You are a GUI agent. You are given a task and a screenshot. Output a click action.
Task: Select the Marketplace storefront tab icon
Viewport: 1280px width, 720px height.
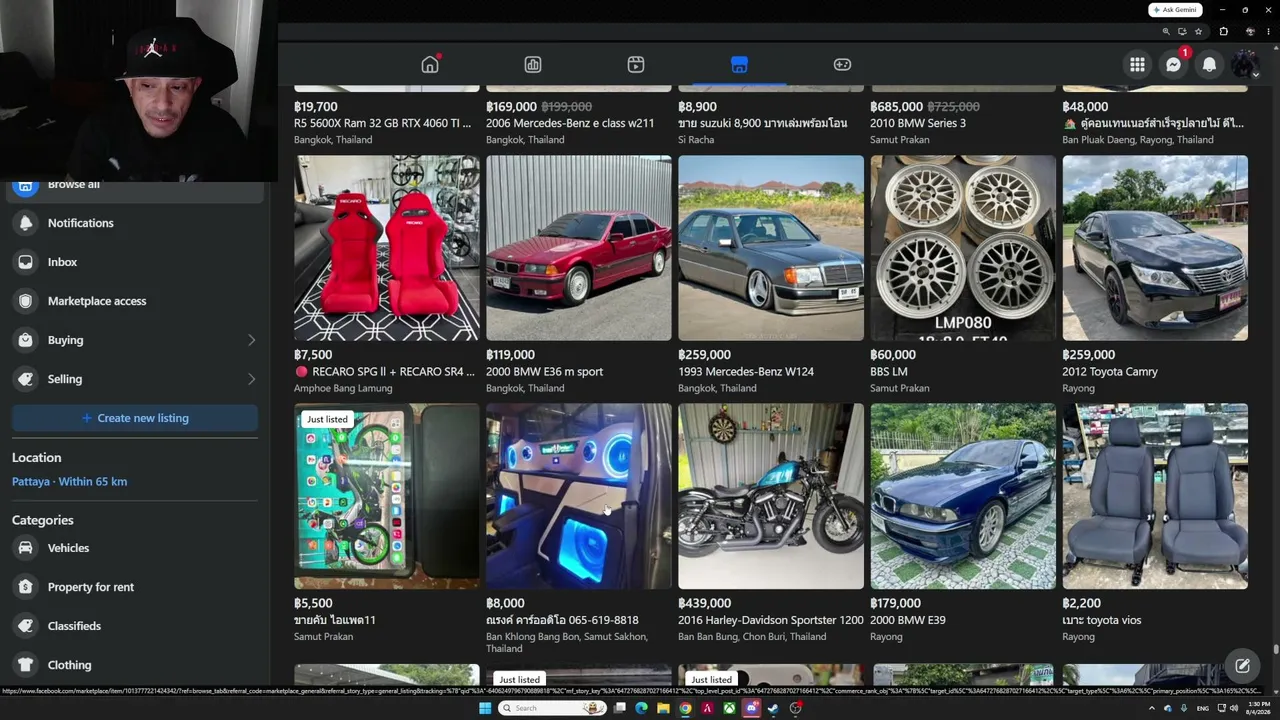click(x=739, y=65)
